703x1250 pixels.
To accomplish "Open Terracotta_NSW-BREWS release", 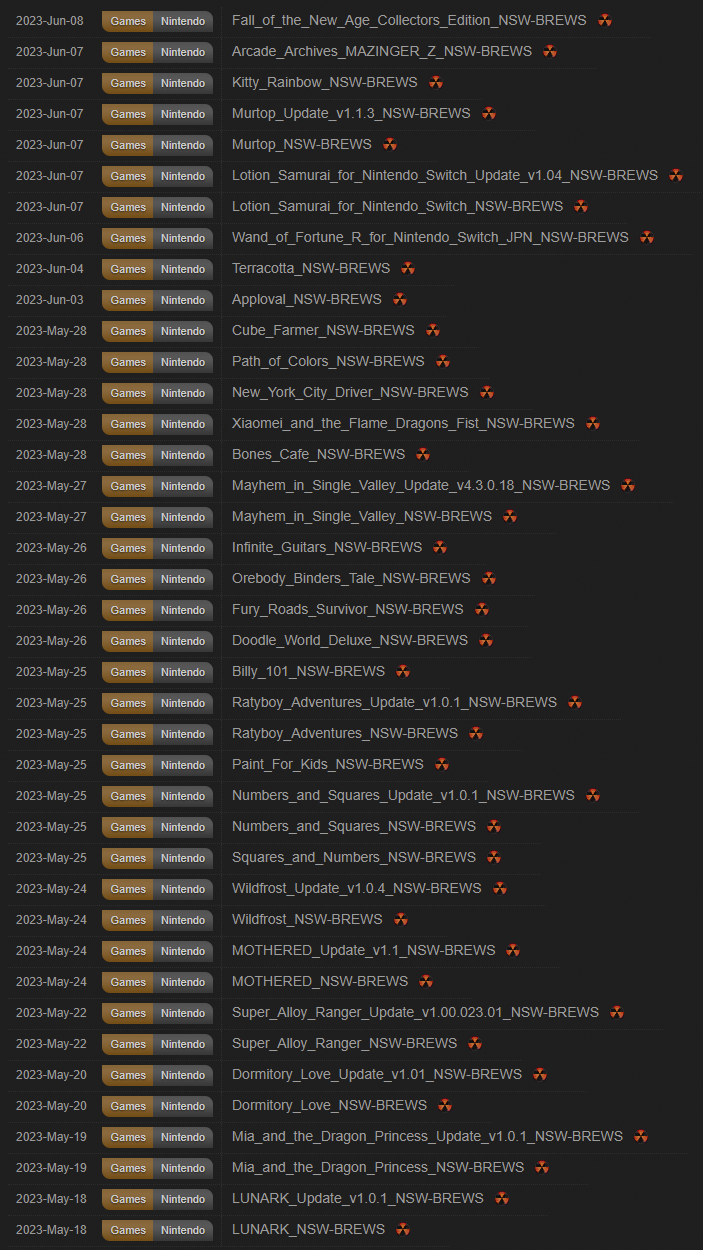I will coord(311,268).
